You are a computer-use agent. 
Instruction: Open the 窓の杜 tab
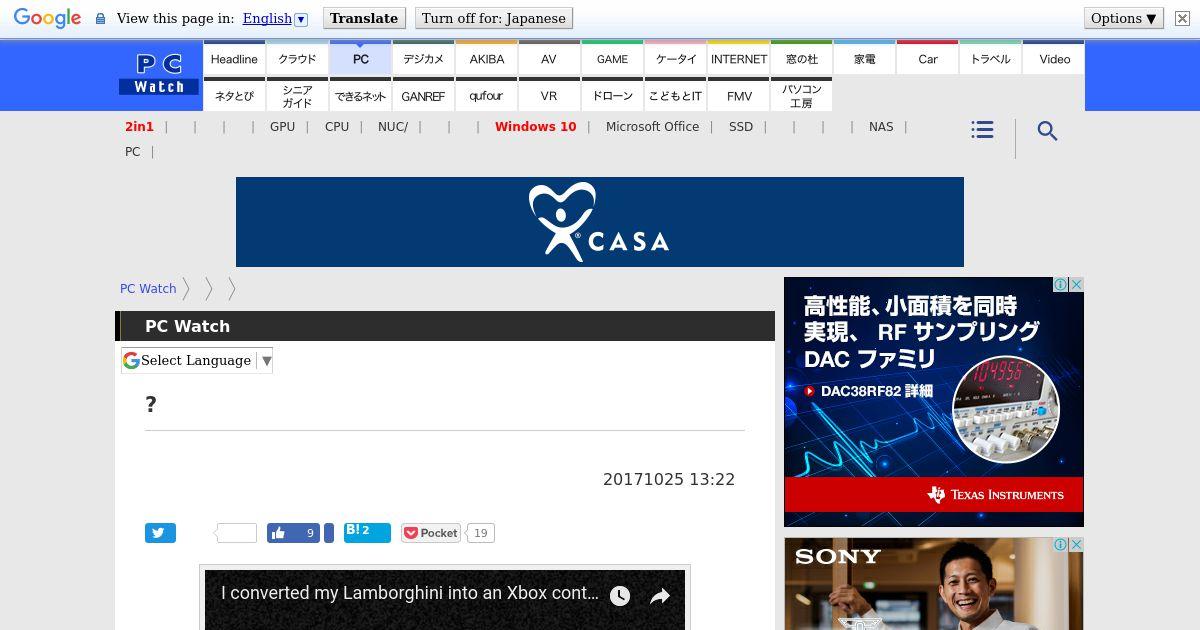[x=801, y=59]
